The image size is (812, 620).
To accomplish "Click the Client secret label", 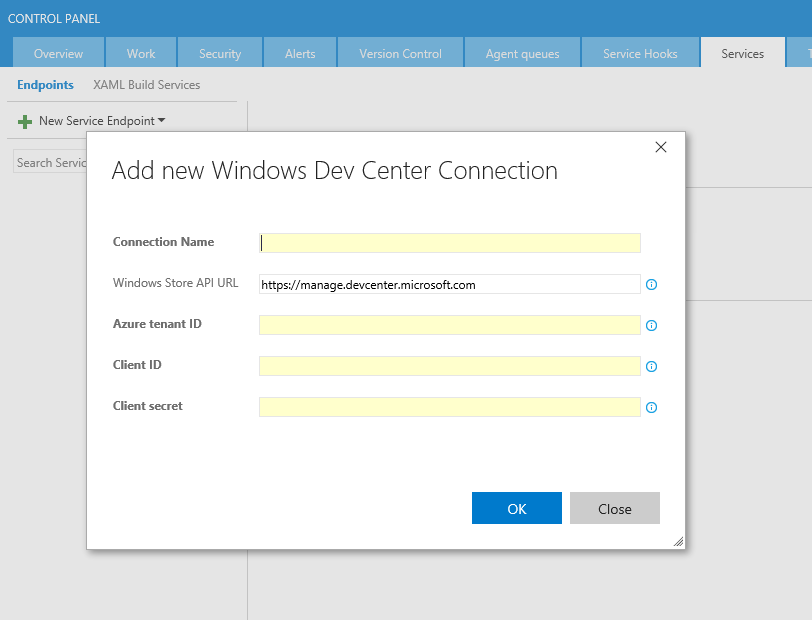I will click(x=148, y=406).
